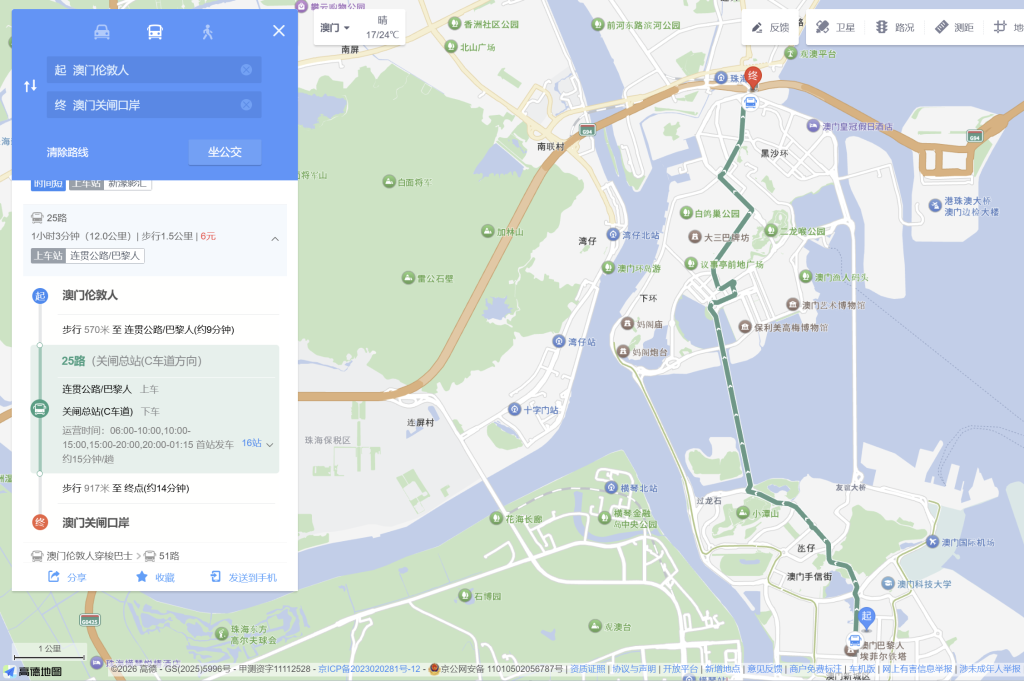Screen dimensions: 1024x681
Task: Toggle 路况 traffic conditions layer
Action: [x=895, y=27]
